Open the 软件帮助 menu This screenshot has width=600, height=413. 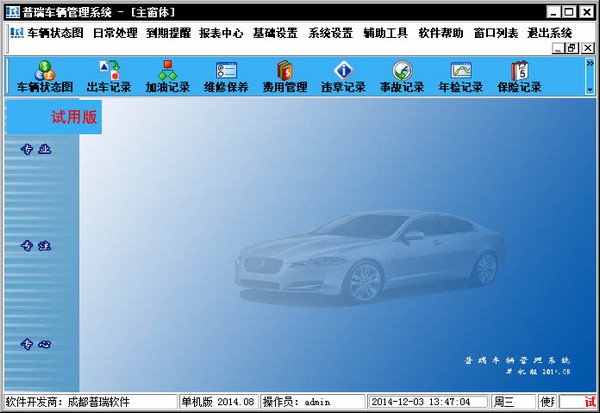click(x=439, y=33)
